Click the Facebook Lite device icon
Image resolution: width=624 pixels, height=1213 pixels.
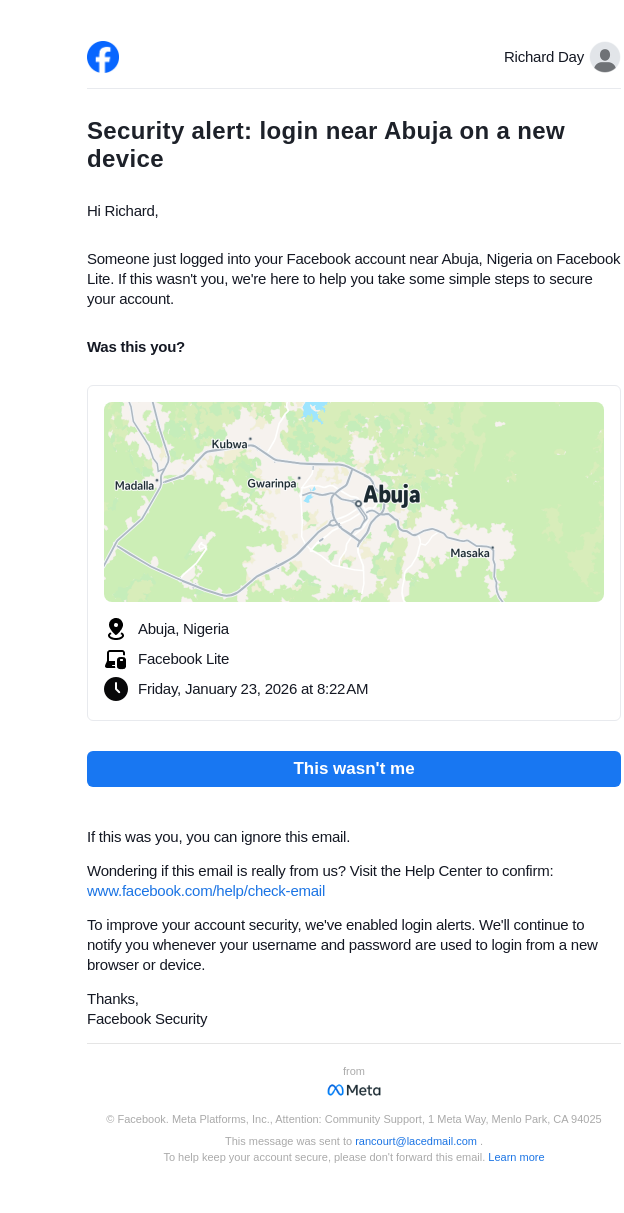click(116, 659)
